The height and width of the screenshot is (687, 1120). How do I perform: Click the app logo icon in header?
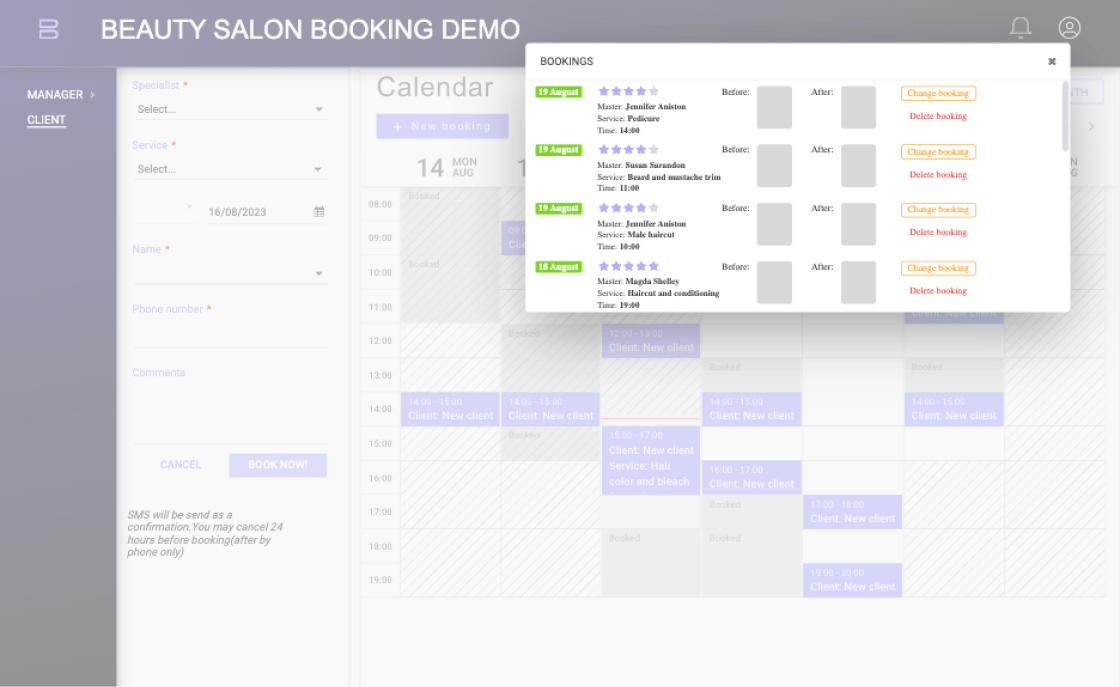click(48, 29)
